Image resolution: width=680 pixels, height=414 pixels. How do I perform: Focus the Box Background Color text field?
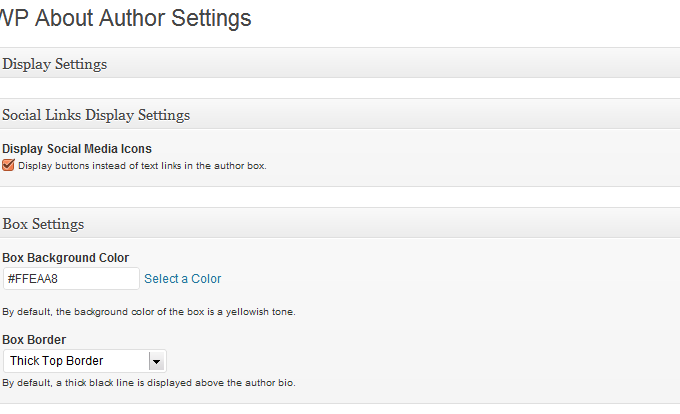71,279
